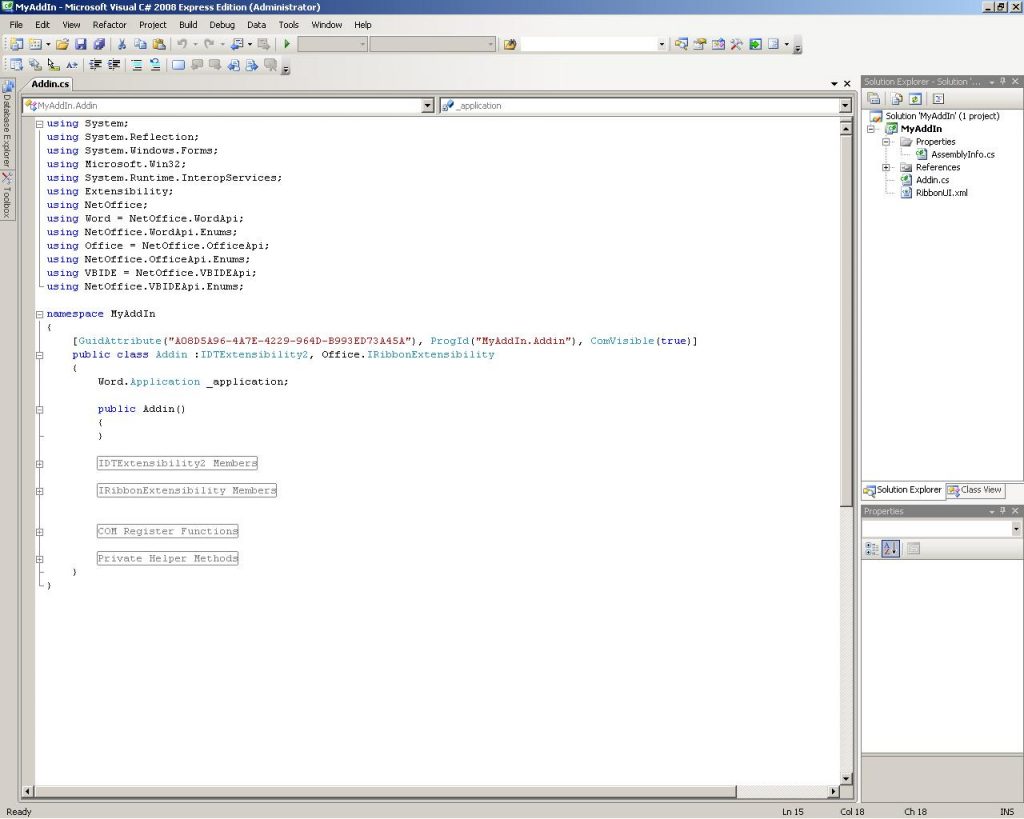This screenshot has height=819, width=1024.
Task: Open the Start Page toolbar icon
Action: [x=756, y=44]
